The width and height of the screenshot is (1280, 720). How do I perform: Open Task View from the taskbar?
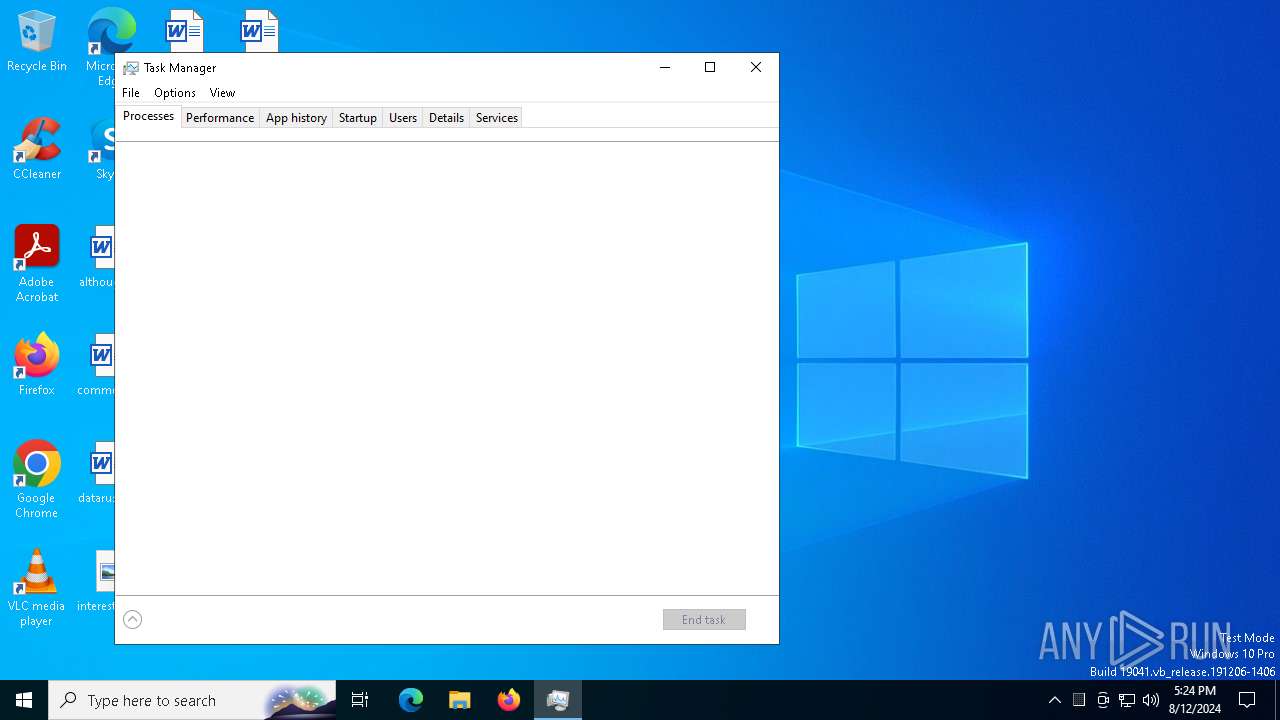(x=360, y=700)
